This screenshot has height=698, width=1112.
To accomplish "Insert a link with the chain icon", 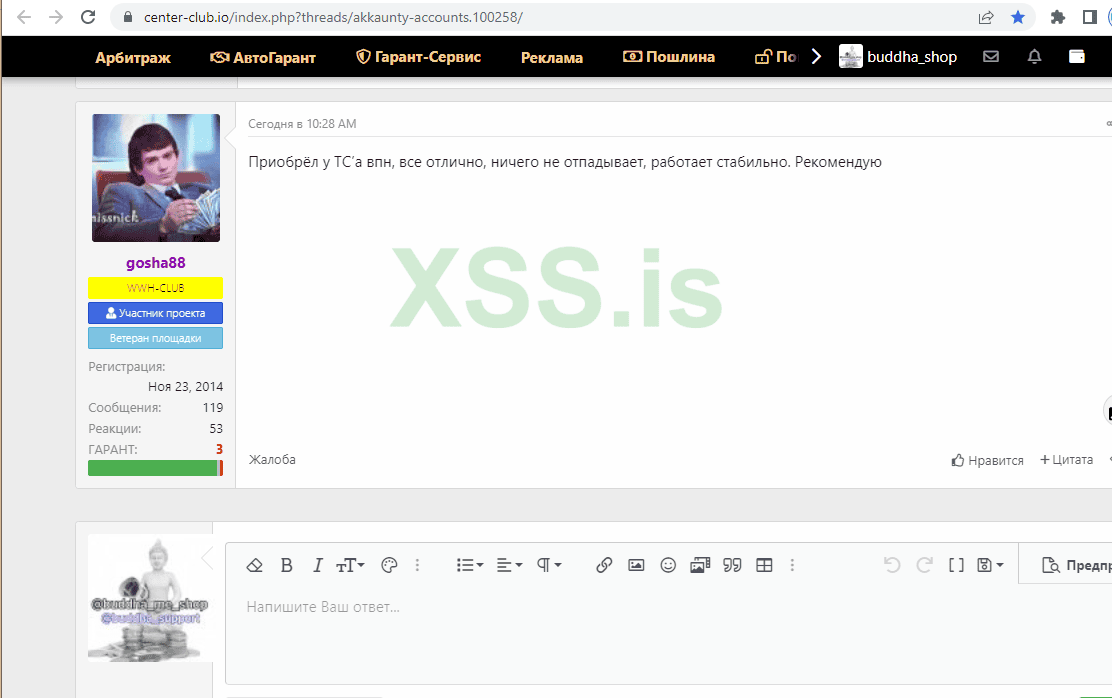I will 604,565.
